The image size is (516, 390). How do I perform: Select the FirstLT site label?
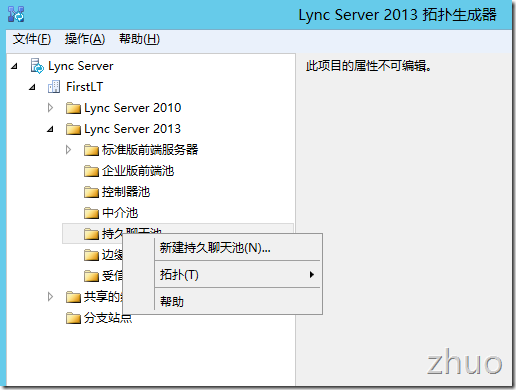pos(84,87)
